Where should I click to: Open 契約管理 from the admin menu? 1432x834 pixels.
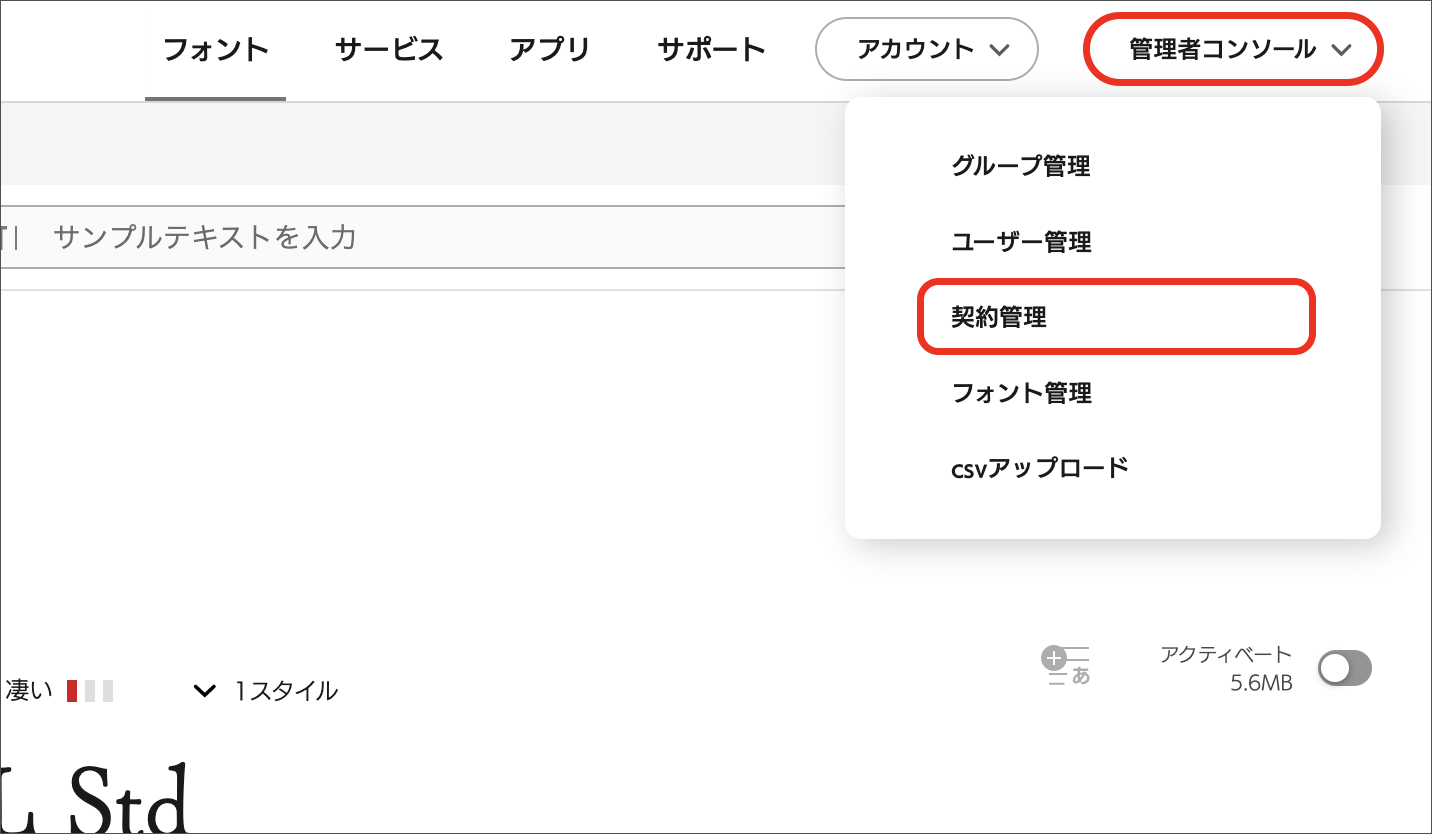click(x=998, y=317)
